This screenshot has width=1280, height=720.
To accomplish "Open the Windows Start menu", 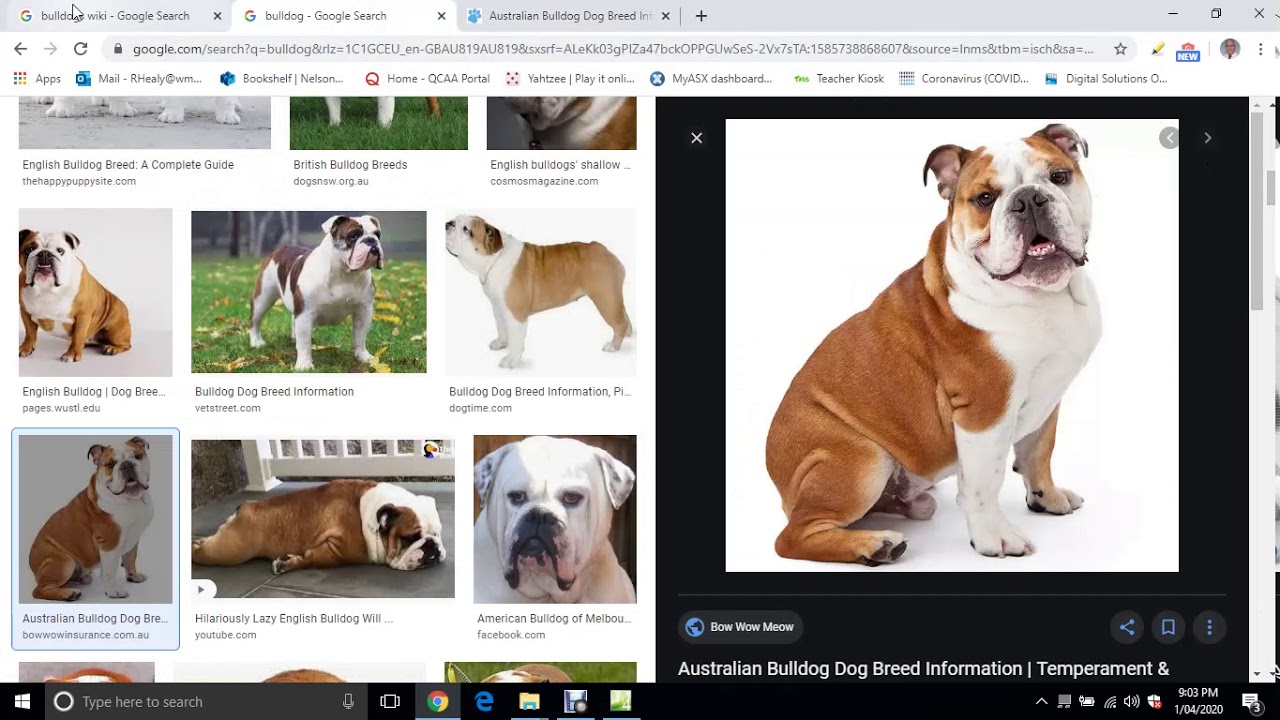I will [x=22, y=702].
